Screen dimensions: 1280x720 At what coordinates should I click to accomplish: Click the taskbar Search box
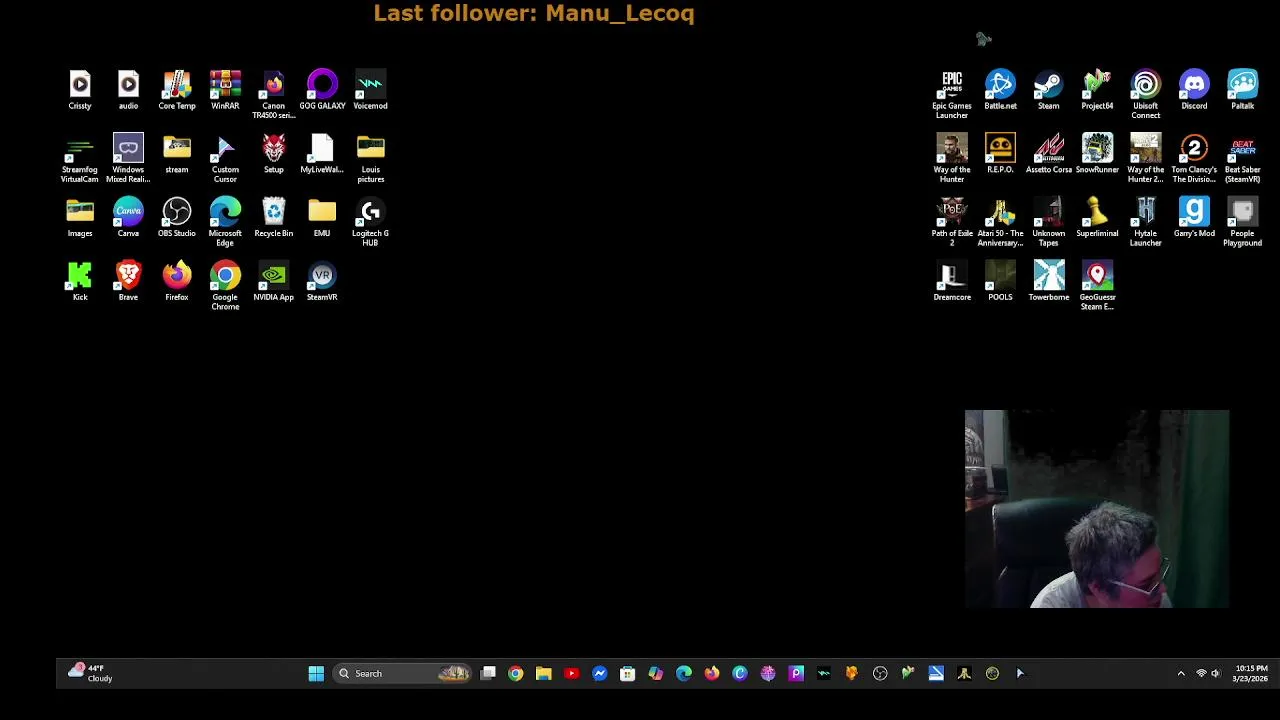(x=402, y=673)
